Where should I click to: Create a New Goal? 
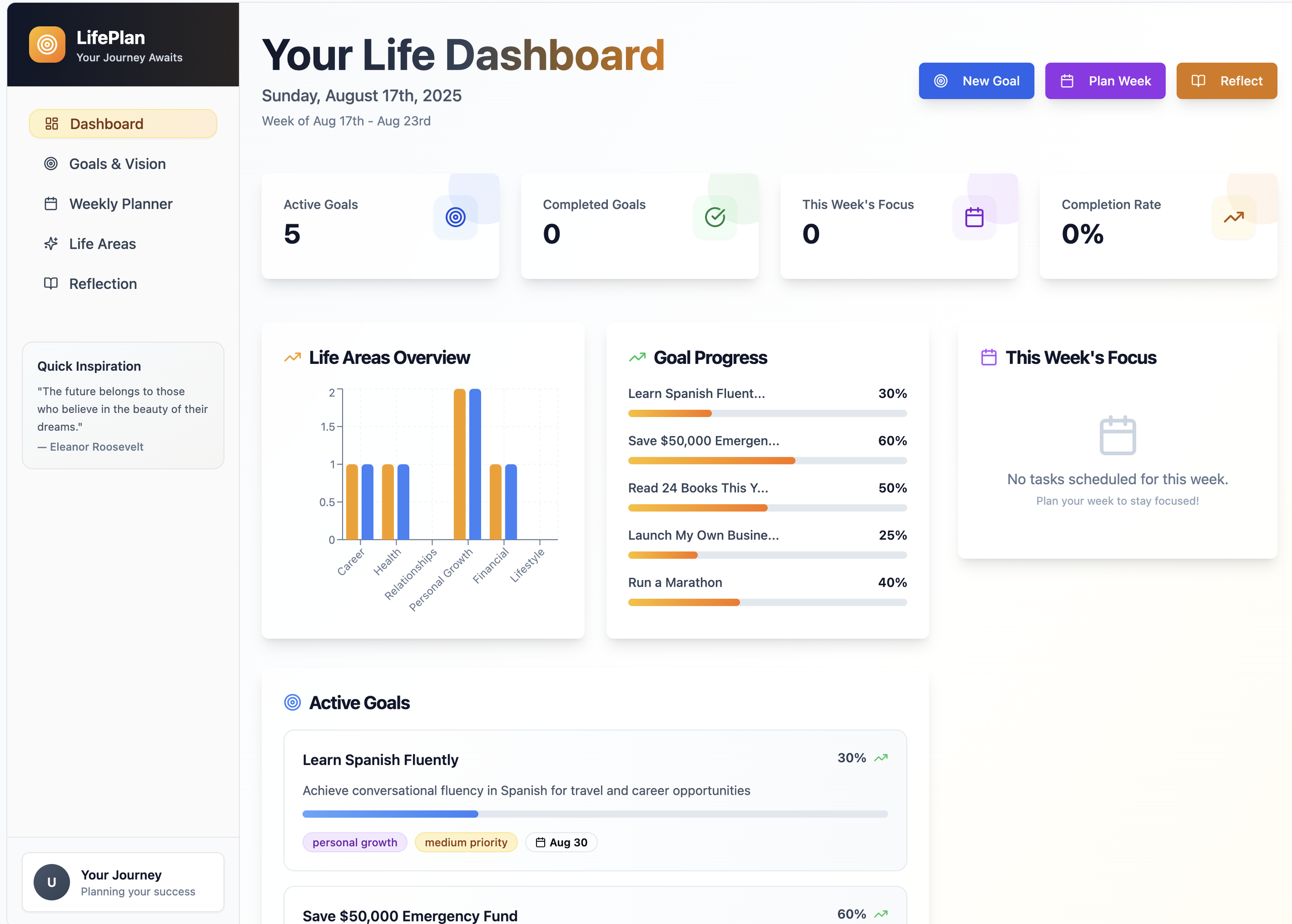(x=976, y=81)
